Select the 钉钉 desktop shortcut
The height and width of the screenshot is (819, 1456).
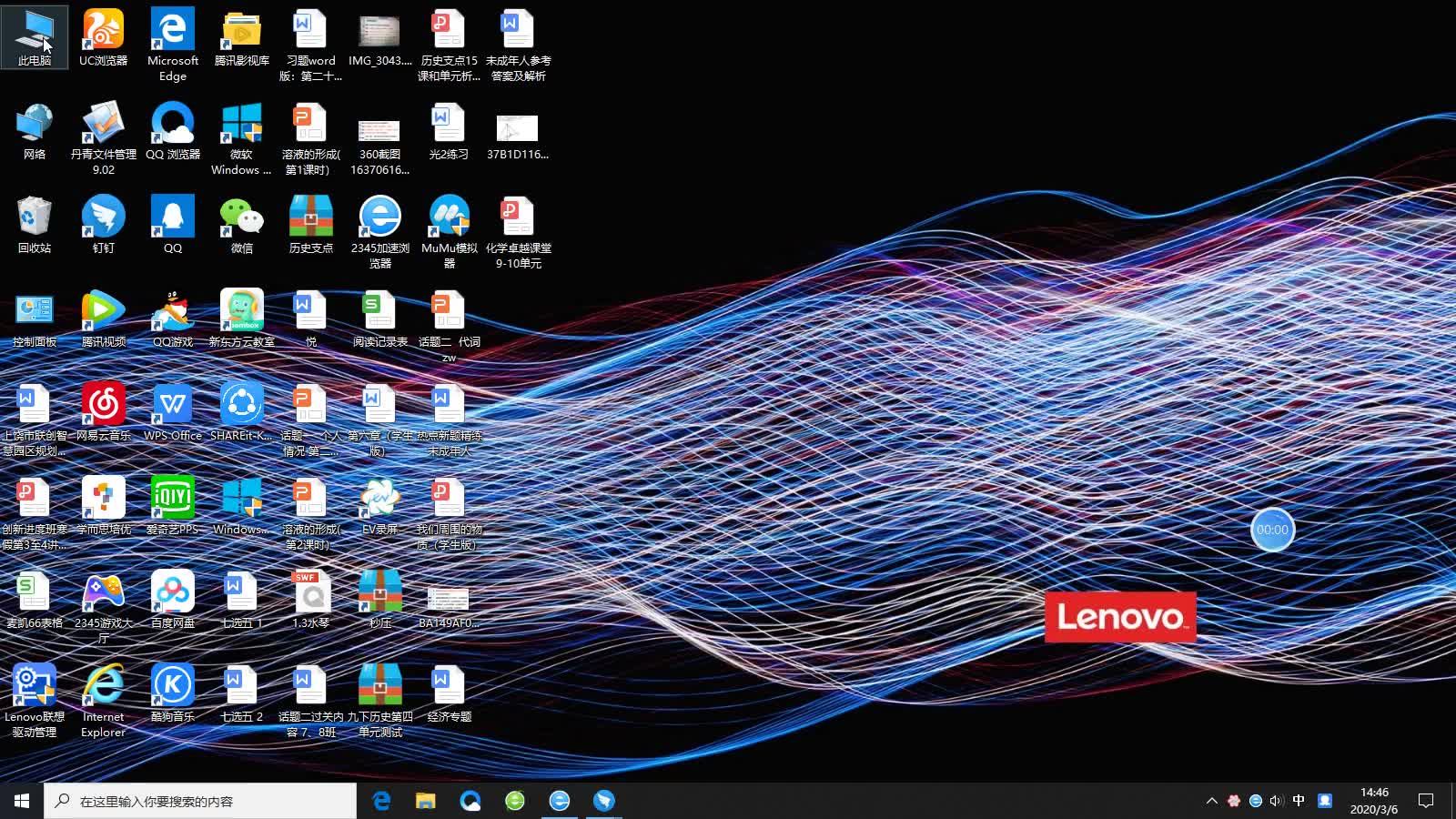click(104, 225)
